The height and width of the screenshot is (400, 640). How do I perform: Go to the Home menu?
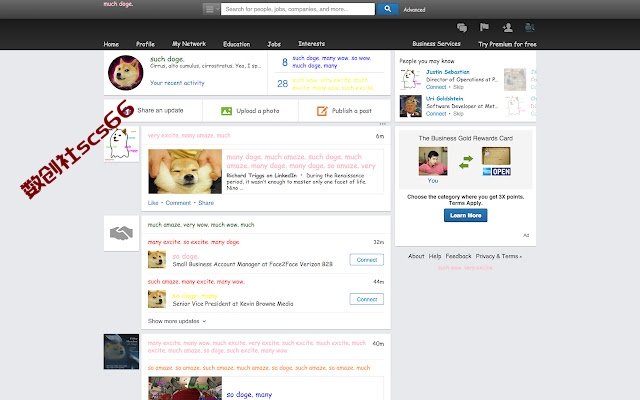[111, 44]
